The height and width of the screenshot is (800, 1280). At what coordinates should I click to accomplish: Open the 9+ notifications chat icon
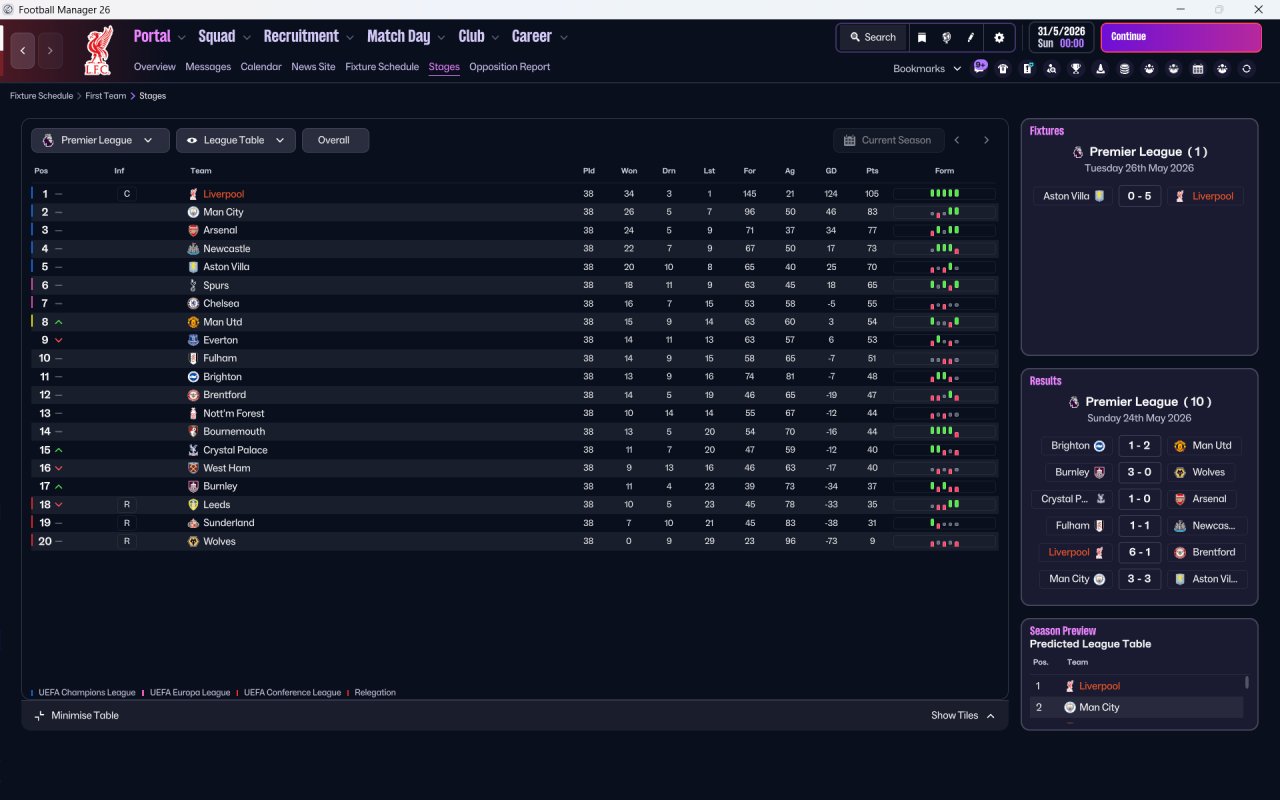980,67
